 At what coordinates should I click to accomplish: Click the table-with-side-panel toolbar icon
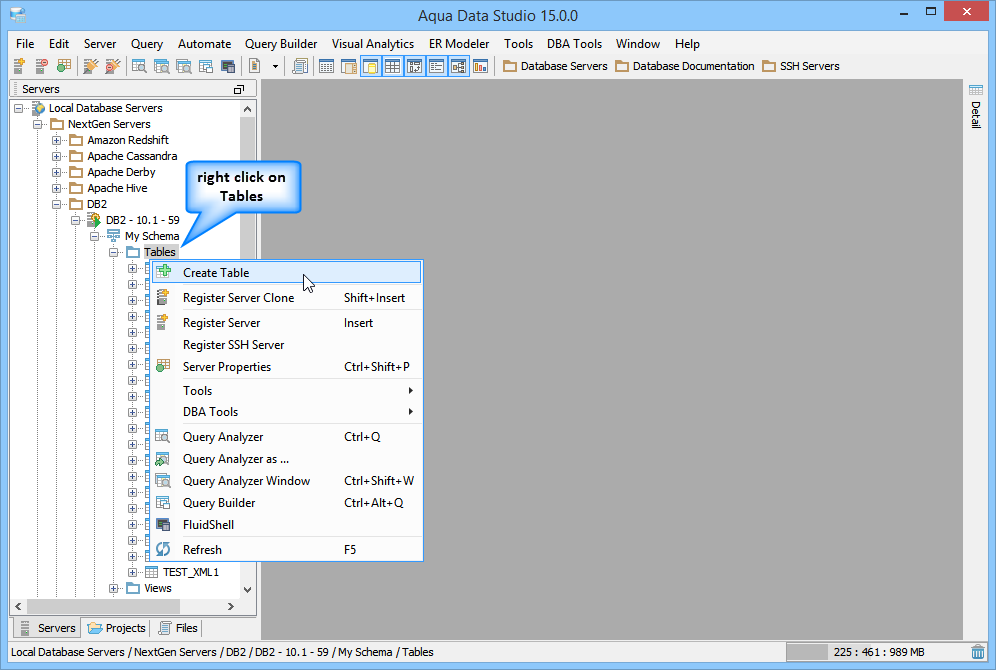click(349, 65)
